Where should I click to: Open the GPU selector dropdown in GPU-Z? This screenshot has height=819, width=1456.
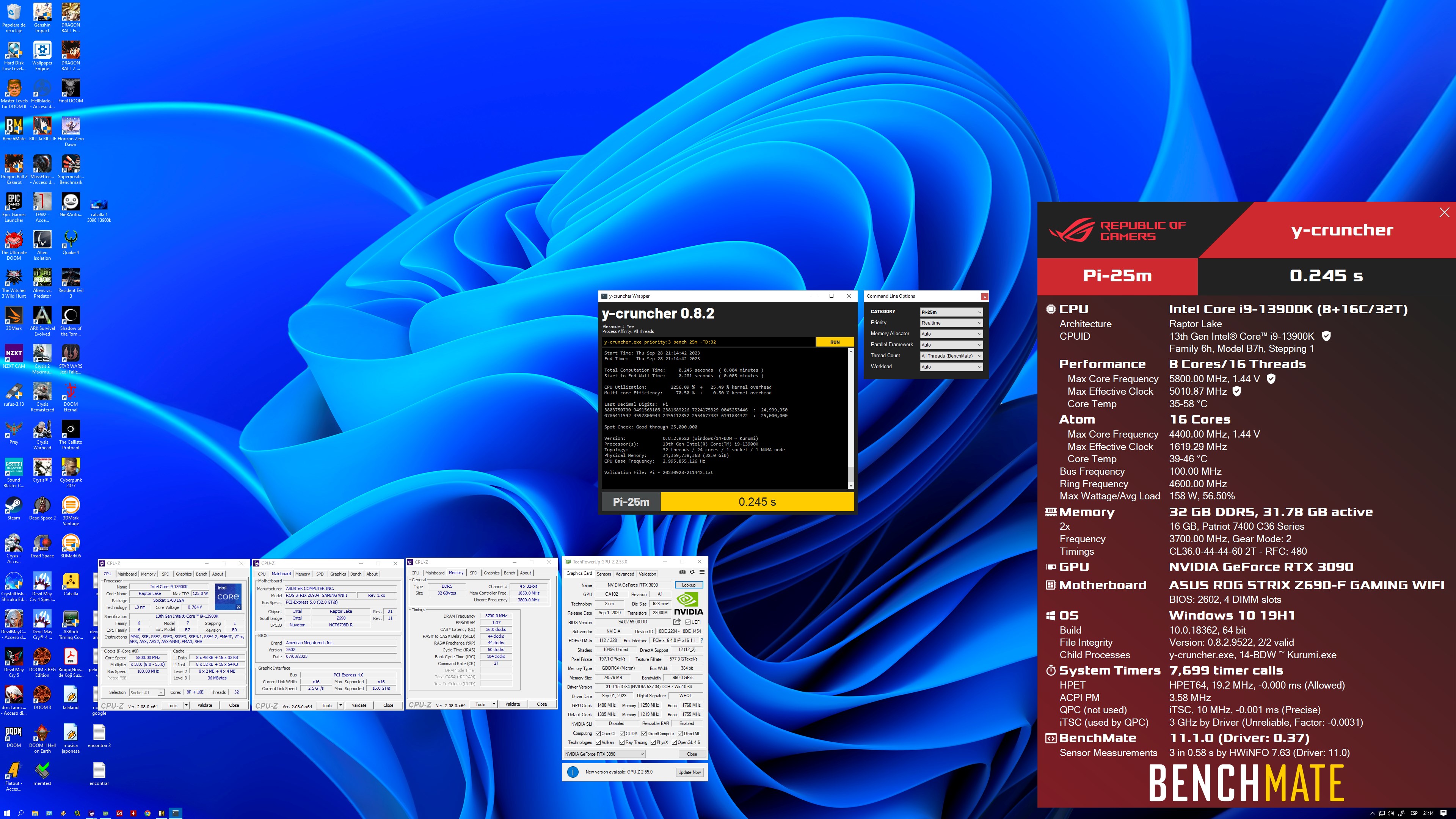604,754
